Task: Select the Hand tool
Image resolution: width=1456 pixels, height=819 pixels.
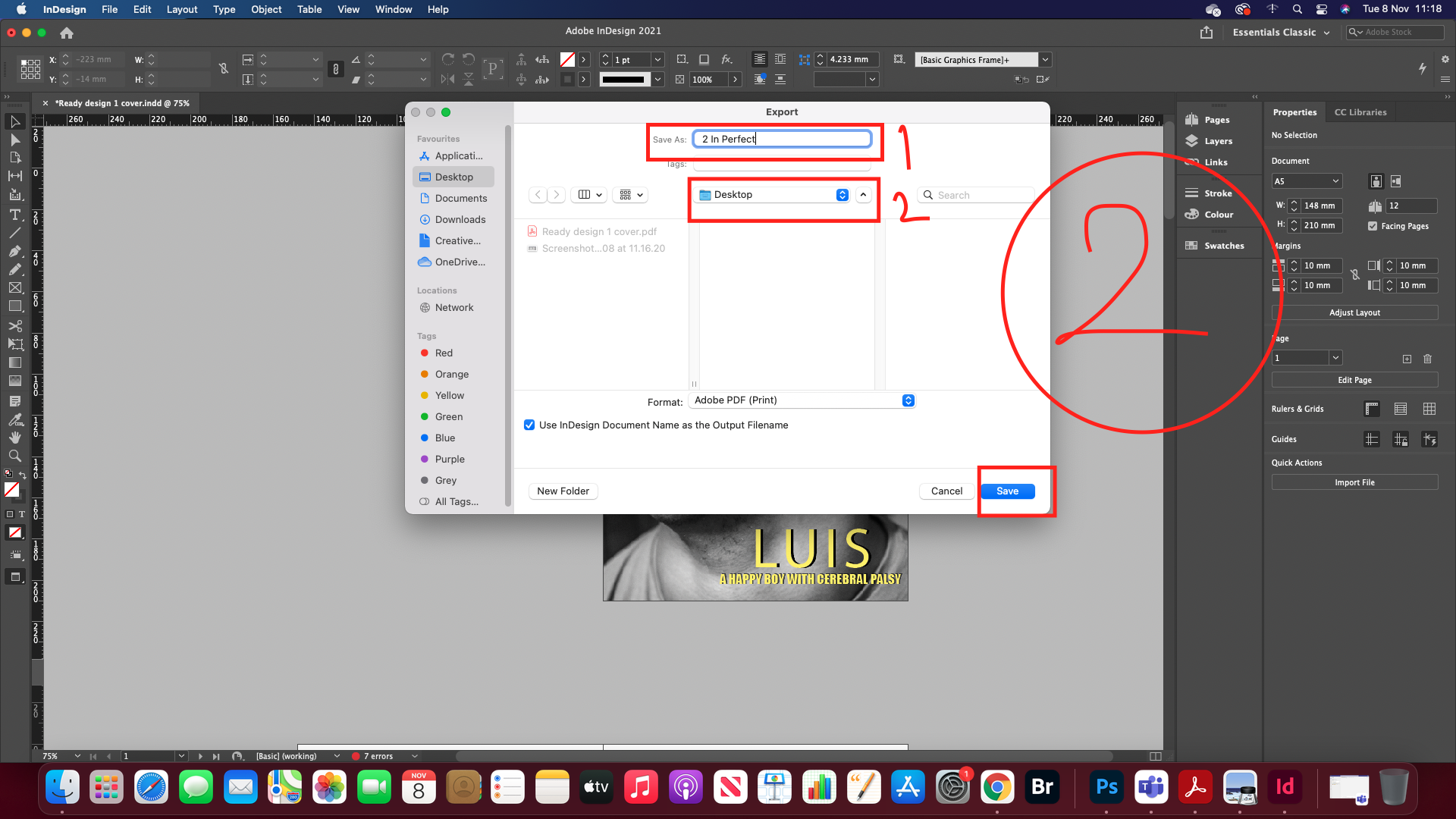Action: pyautogui.click(x=14, y=438)
